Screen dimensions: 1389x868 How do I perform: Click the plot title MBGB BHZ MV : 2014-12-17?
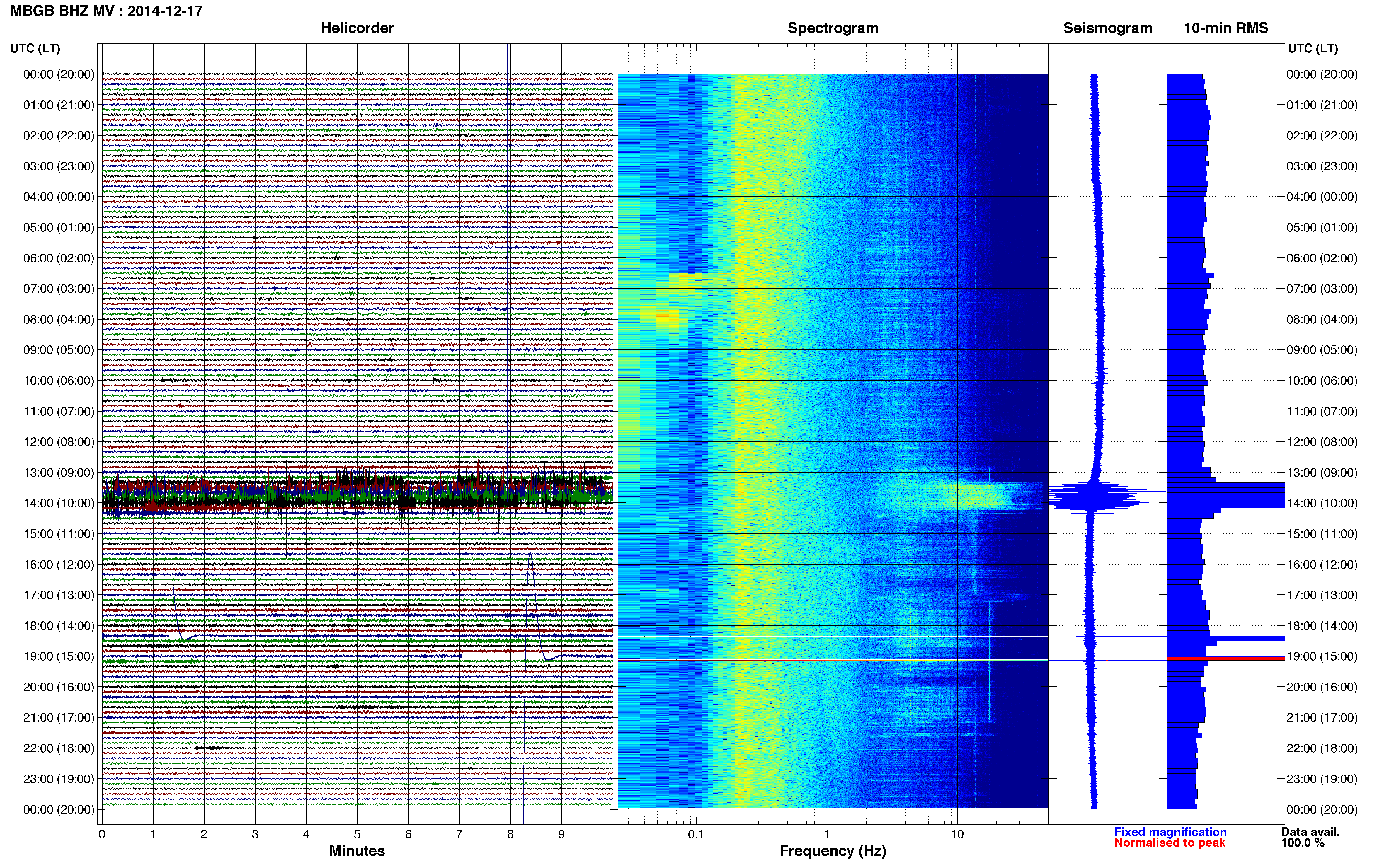[x=106, y=11]
